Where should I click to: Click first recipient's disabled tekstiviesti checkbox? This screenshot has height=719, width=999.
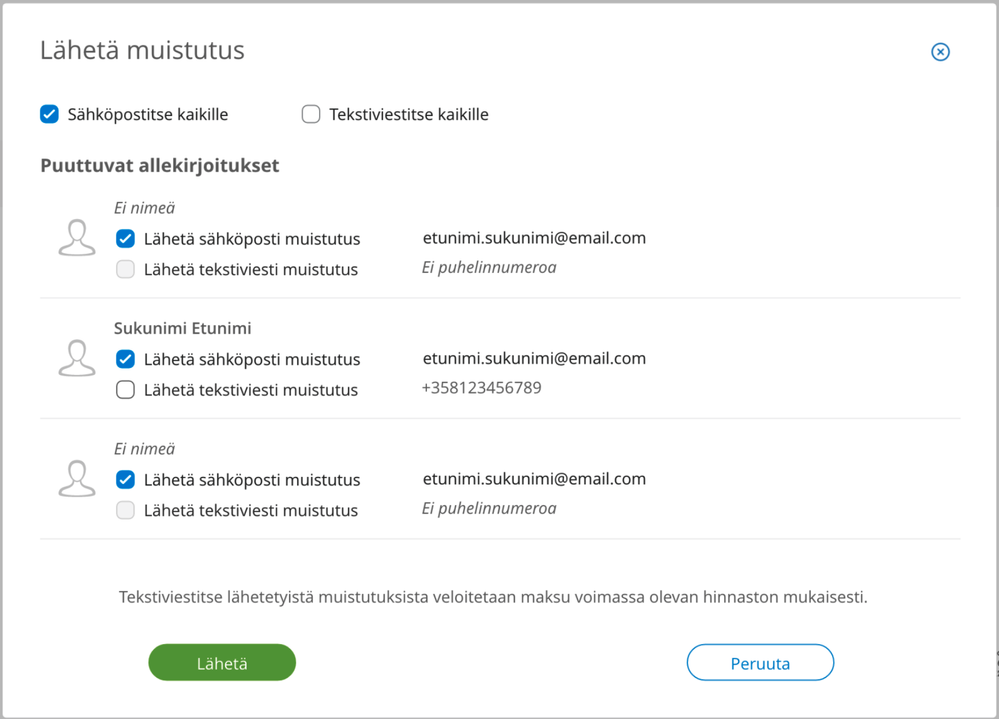125,269
